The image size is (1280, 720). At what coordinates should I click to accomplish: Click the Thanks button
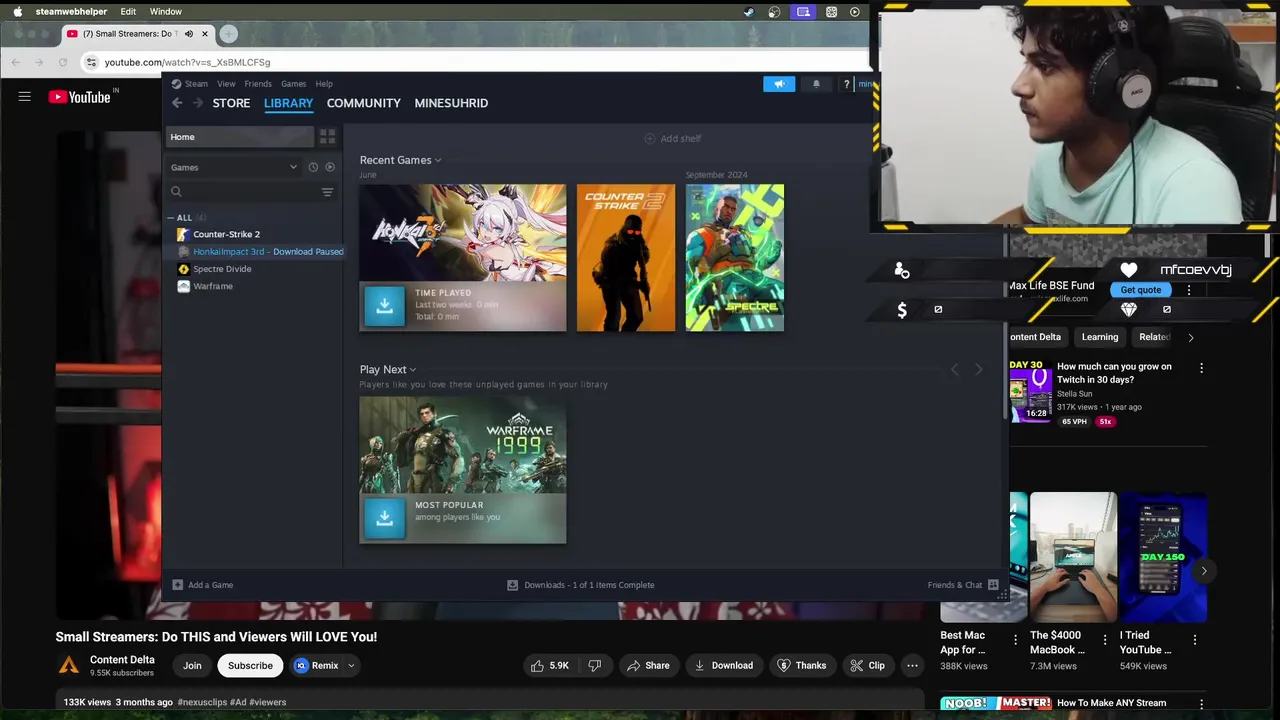coord(801,666)
